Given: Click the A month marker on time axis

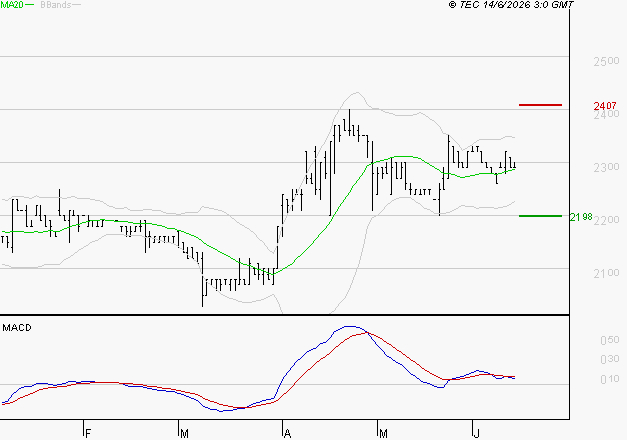Looking at the screenshot, I should 287,434.
